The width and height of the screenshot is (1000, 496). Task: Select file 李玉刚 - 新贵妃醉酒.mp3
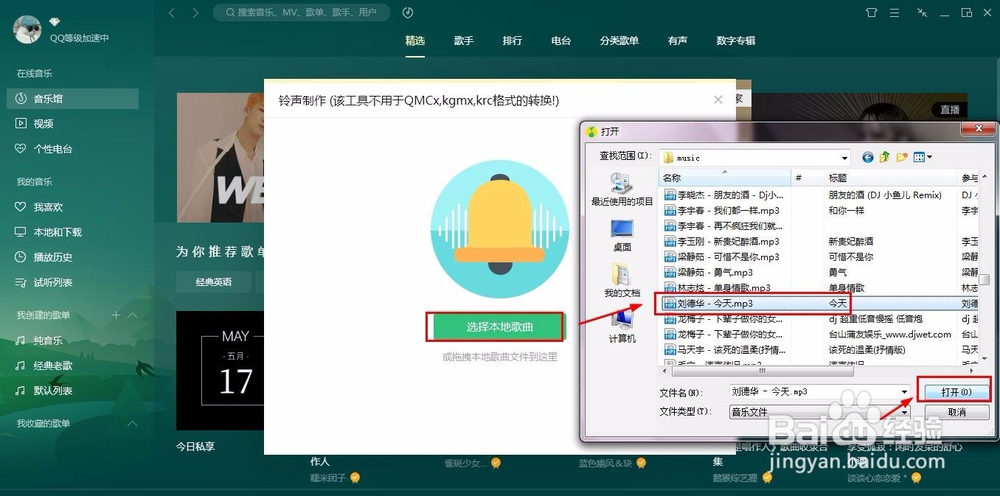(x=723, y=242)
